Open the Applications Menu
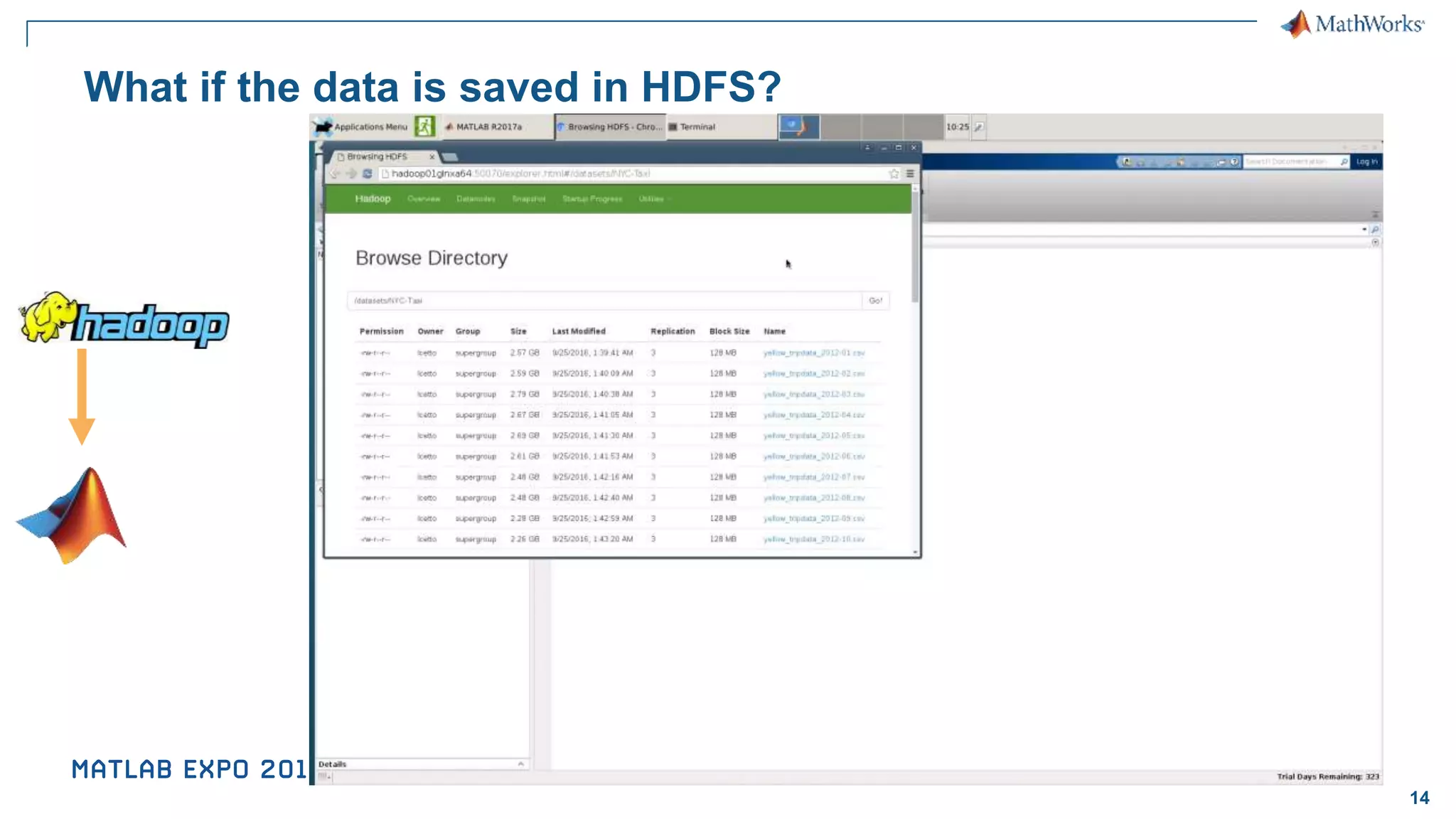This screenshot has width=1456, height=819. (x=362, y=127)
